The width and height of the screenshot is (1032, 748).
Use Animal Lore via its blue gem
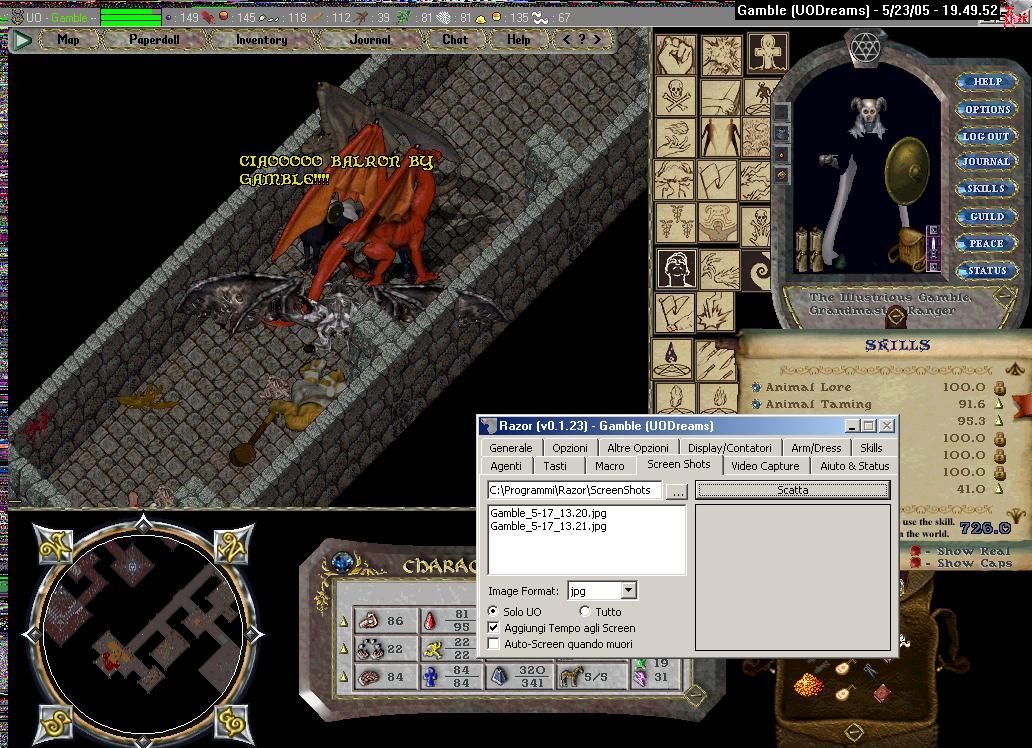[756, 387]
